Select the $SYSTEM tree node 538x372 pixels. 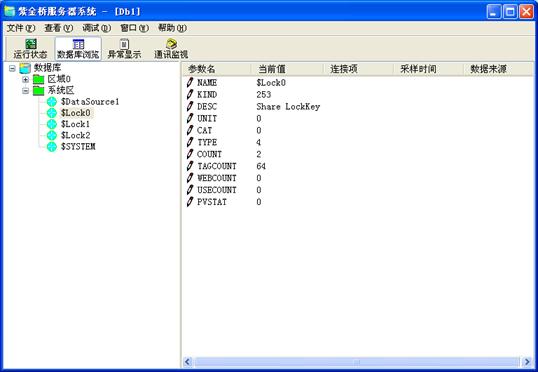(78, 147)
